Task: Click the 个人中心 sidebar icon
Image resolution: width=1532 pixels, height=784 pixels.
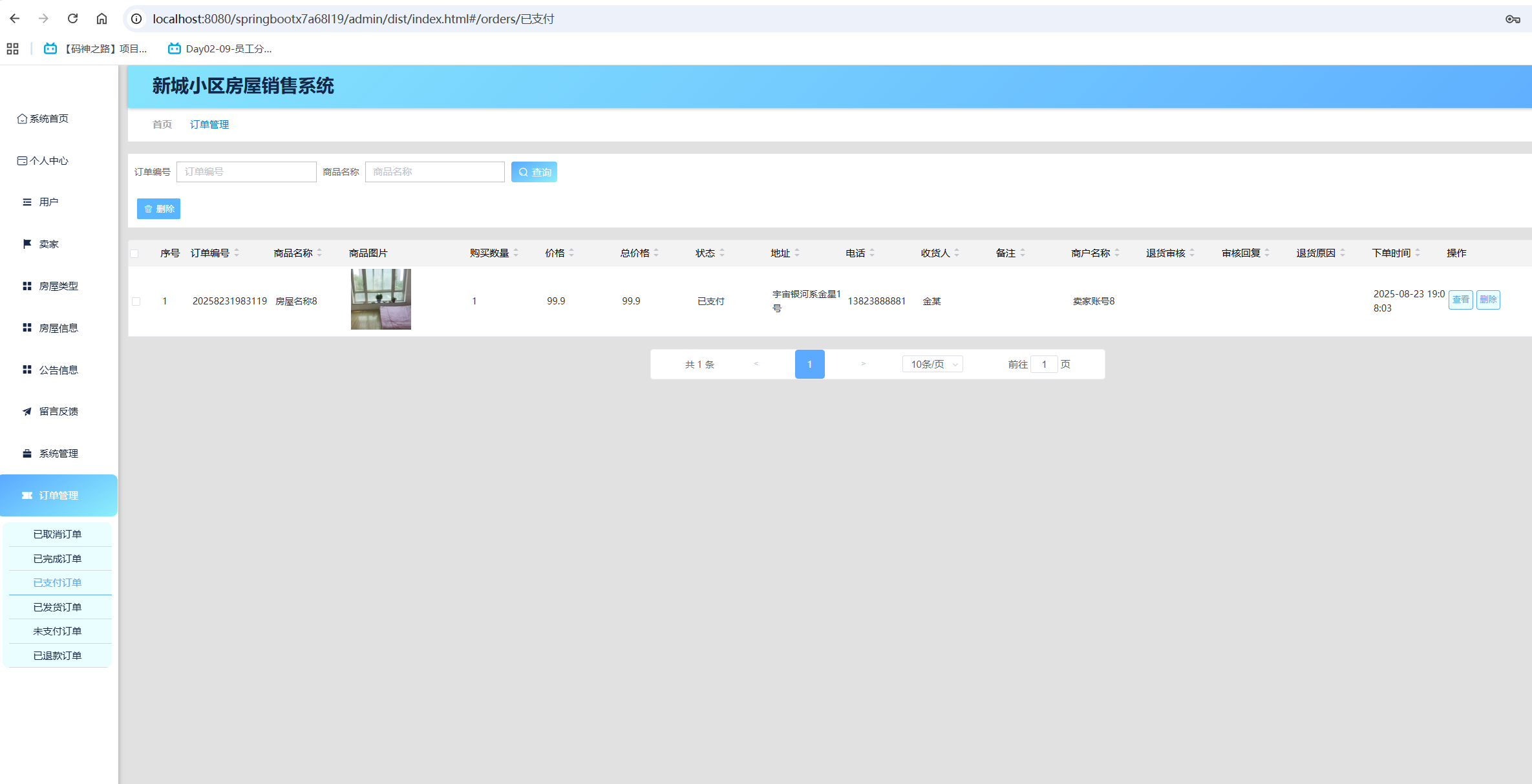Action: (22, 160)
